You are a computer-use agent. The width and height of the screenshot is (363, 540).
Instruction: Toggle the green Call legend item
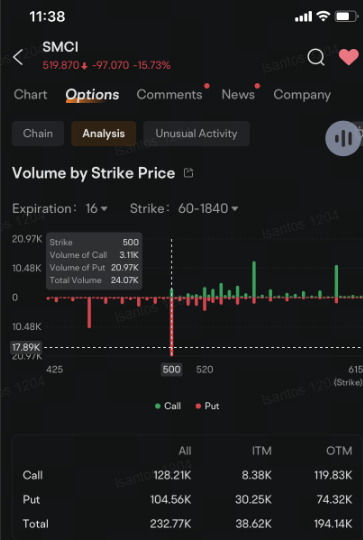pyautogui.click(x=168, y=406)
